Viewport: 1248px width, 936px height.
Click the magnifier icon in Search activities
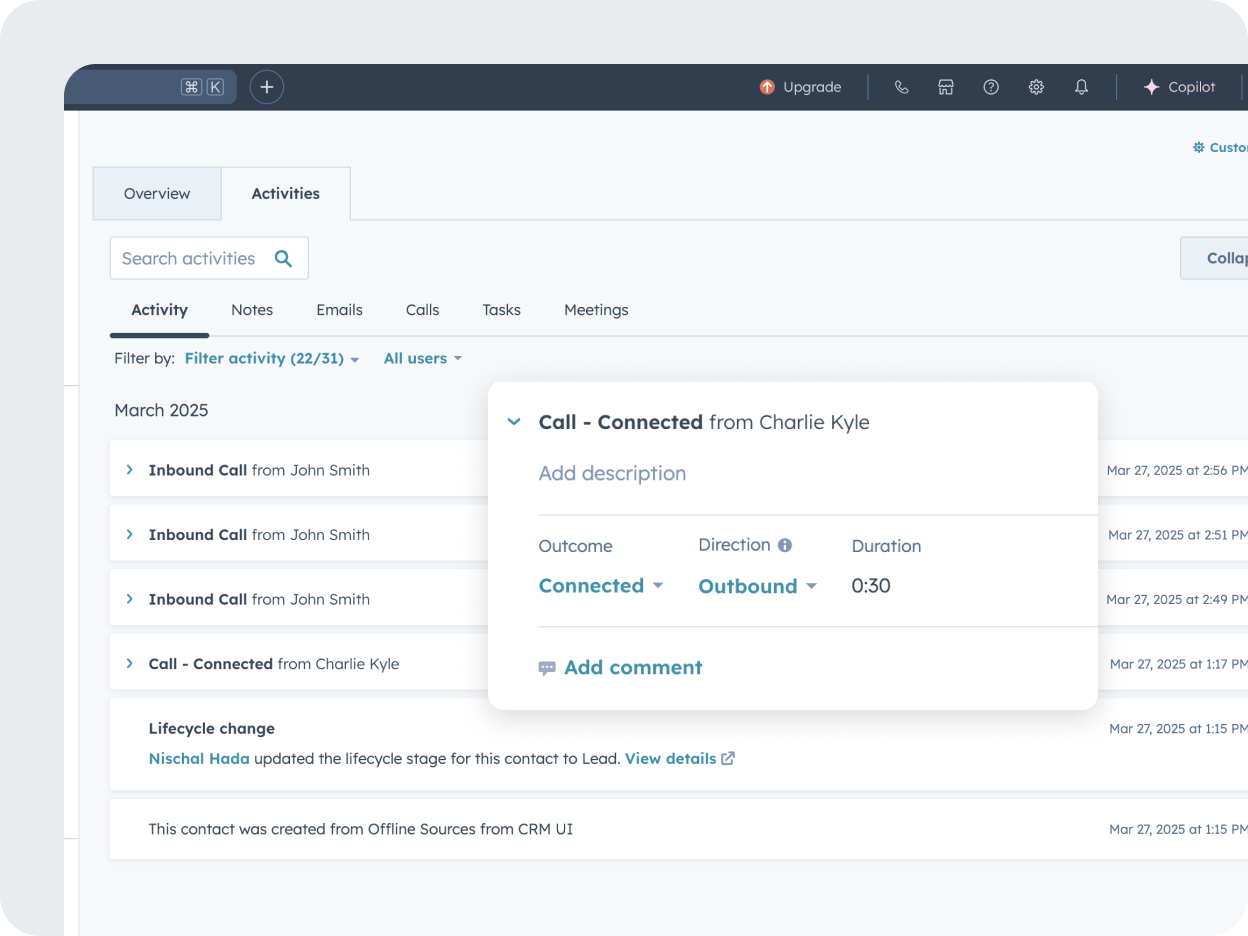click(284, 259)
